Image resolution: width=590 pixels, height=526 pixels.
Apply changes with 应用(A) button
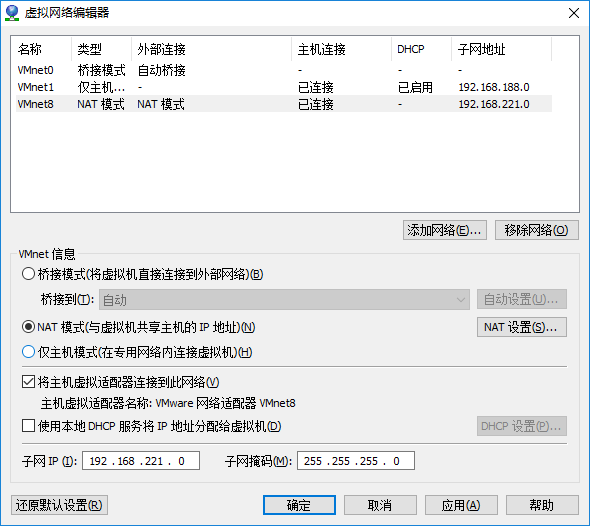pyautogui.click(x=461, y=505)
